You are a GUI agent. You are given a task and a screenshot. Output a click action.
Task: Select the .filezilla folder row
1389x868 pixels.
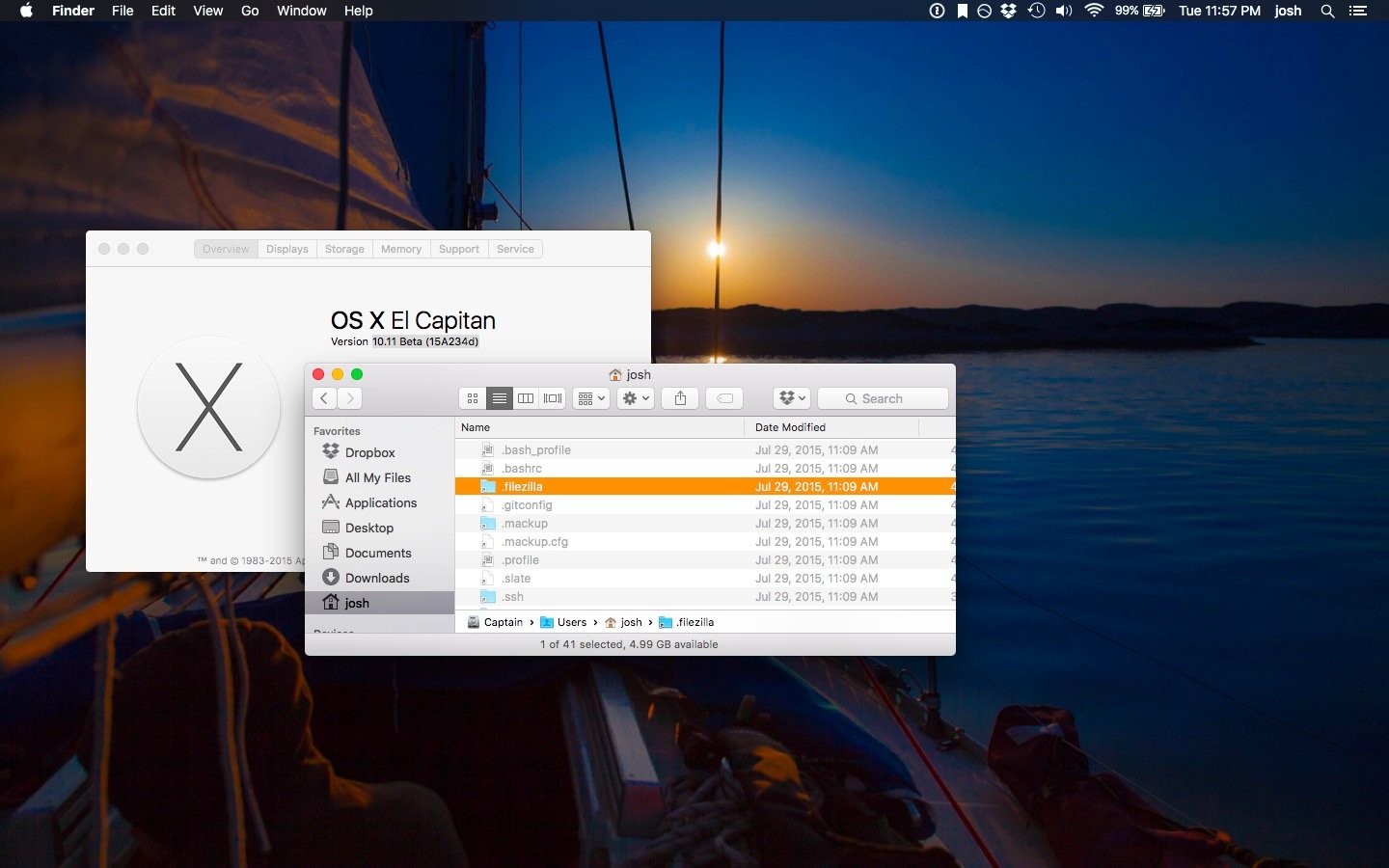point(705,487)
